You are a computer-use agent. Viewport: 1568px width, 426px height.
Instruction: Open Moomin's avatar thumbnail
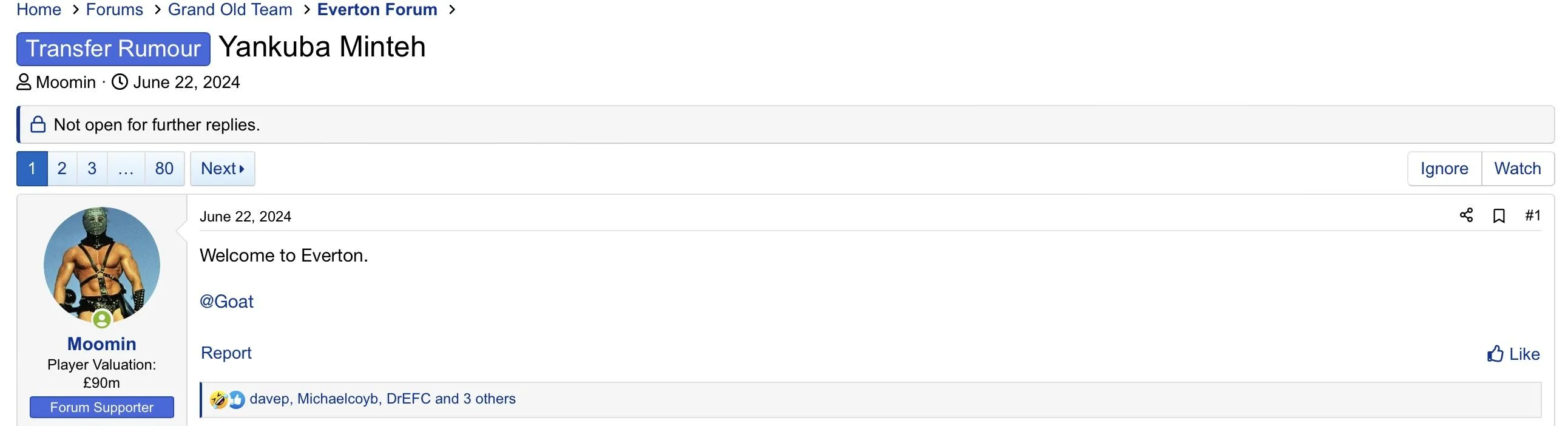[102, 265]
